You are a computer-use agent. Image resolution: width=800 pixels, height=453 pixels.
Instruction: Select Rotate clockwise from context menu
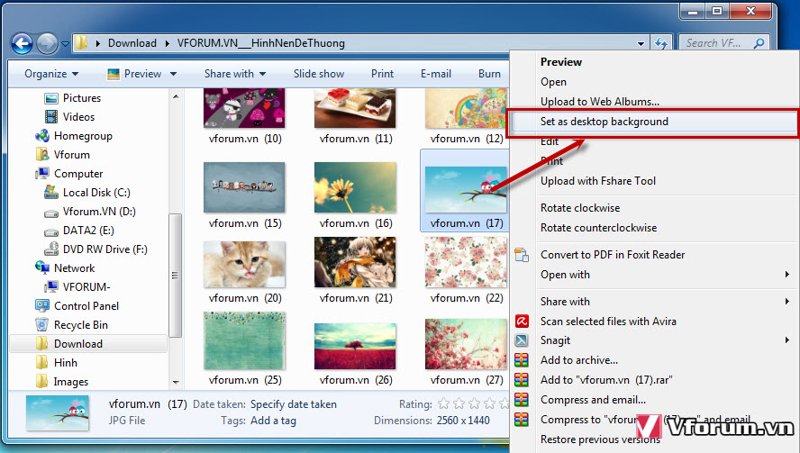click(x=580, y=208)
